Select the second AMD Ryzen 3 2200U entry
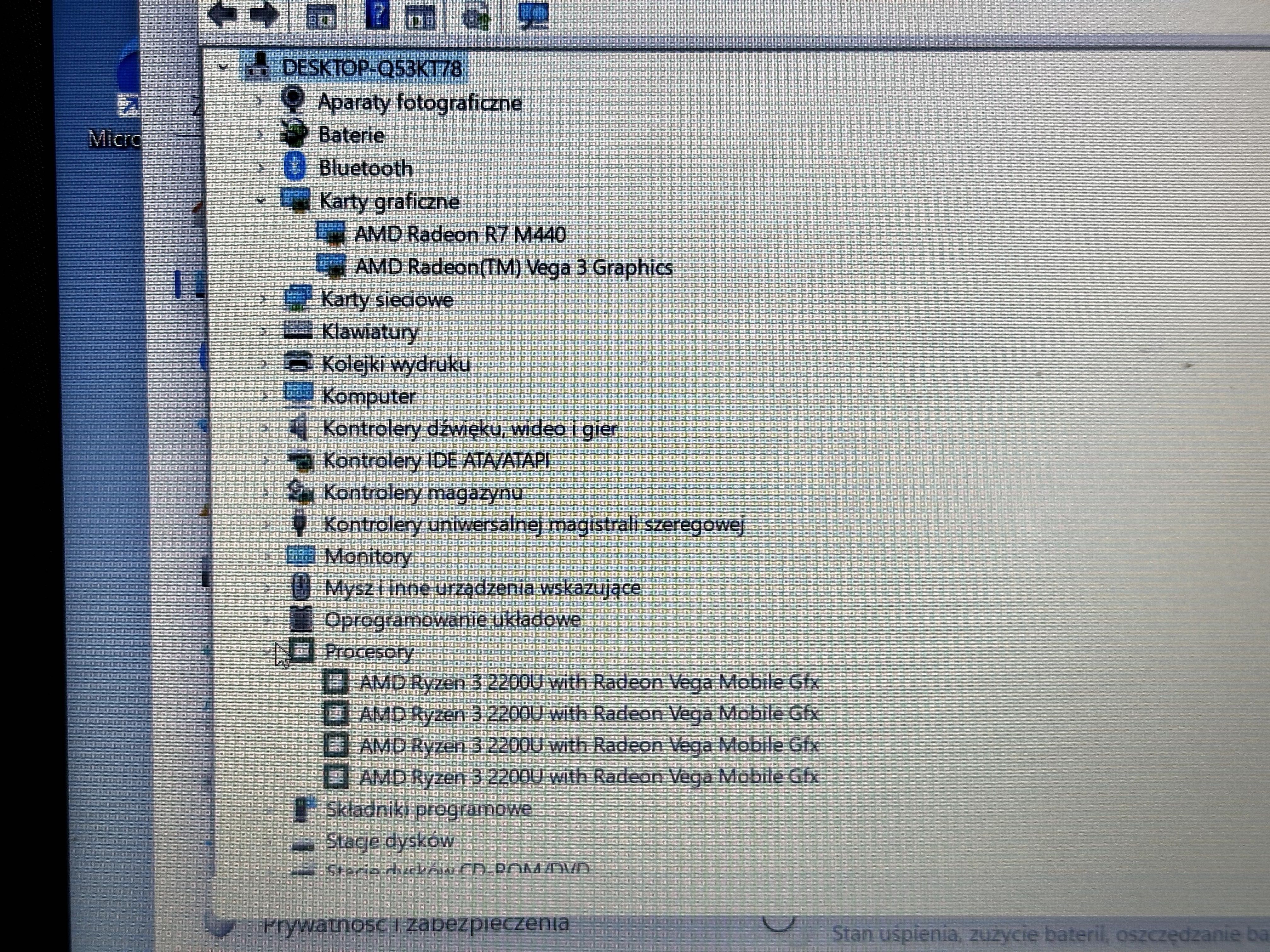The image size is (1270, 952). click(x=589, y=714)
